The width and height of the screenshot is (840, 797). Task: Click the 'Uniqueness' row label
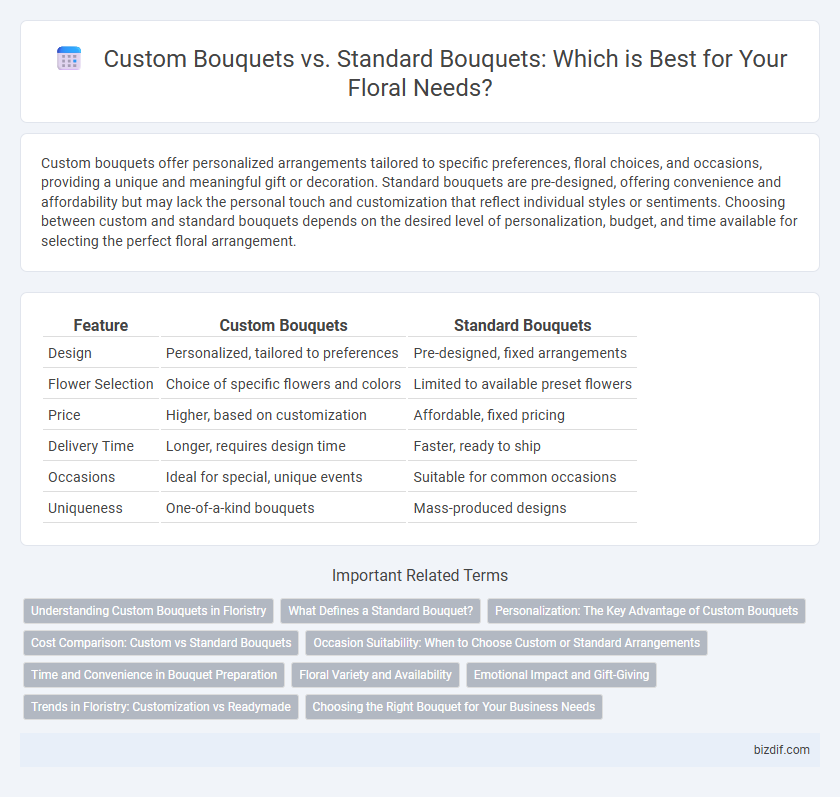pos(85,508)
